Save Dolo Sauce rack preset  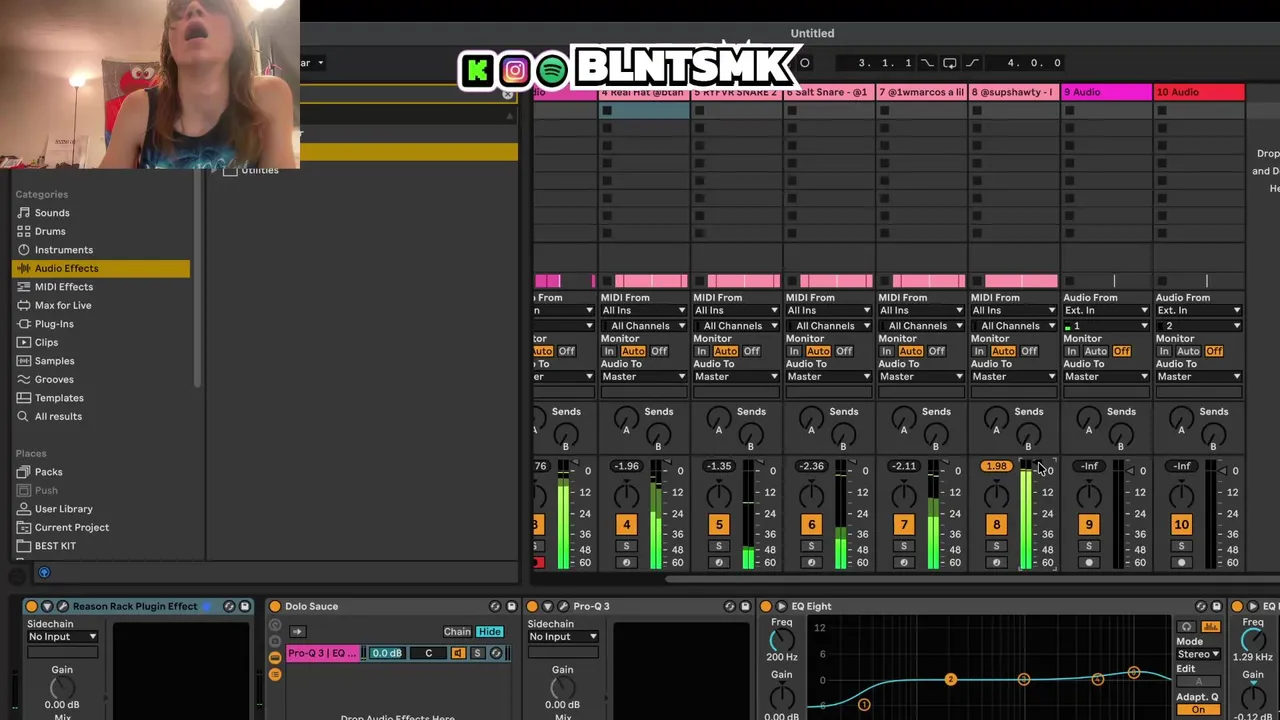[511, 606]
